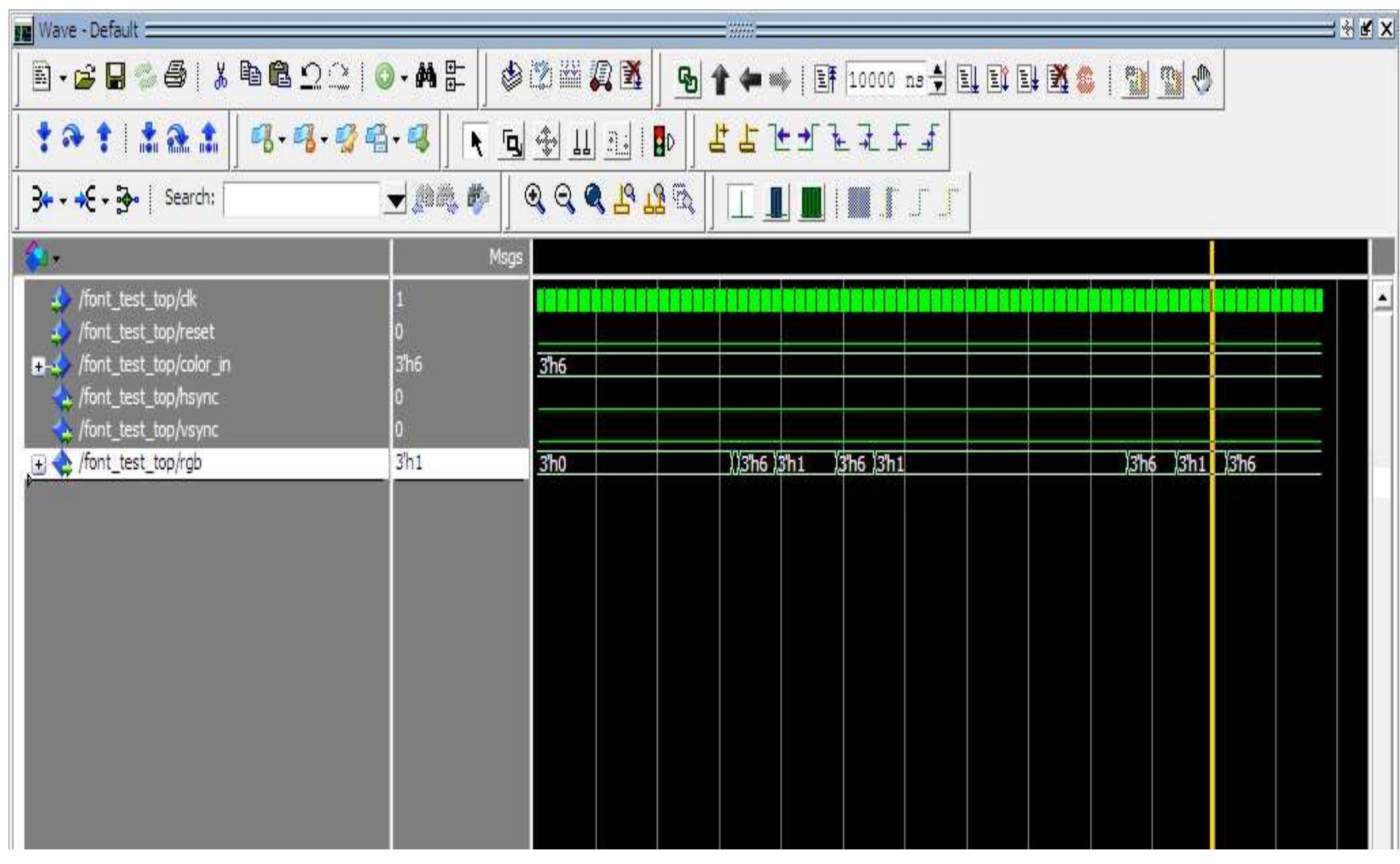Screen dimensions: 1400x864
Task: Break the running simulation with the hand icon
Action: (x=1202, y=79)
